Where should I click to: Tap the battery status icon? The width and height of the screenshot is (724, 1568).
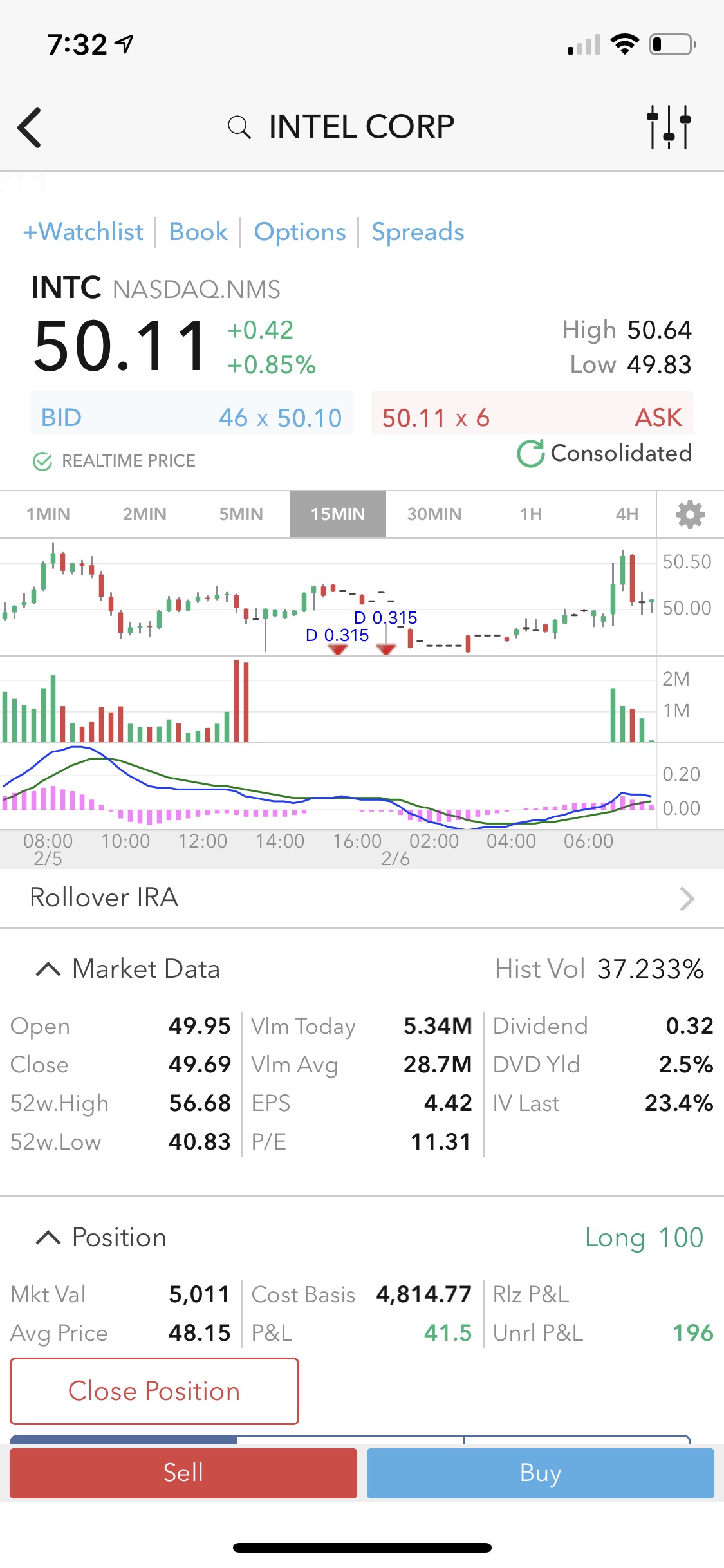pyautogui.click(x=673, y=44)
